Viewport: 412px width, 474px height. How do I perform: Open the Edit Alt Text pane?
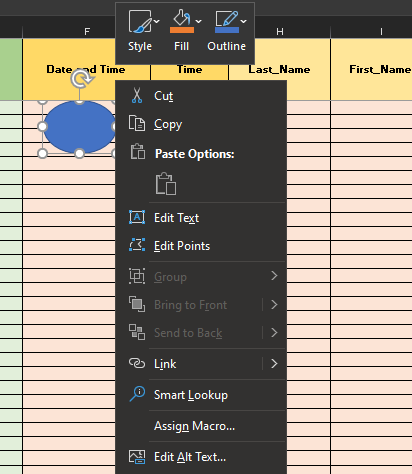point(201,457)
